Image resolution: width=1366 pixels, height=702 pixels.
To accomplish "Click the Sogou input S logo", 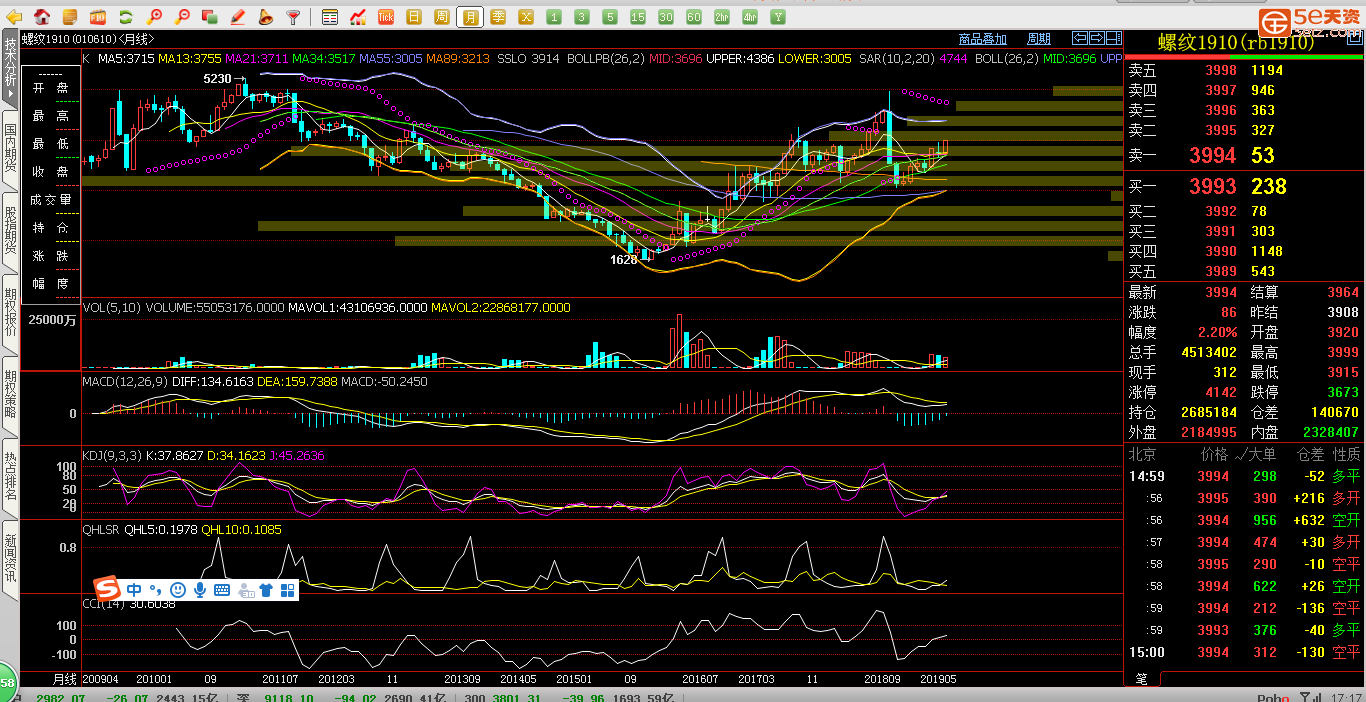I will pos(108,589).
